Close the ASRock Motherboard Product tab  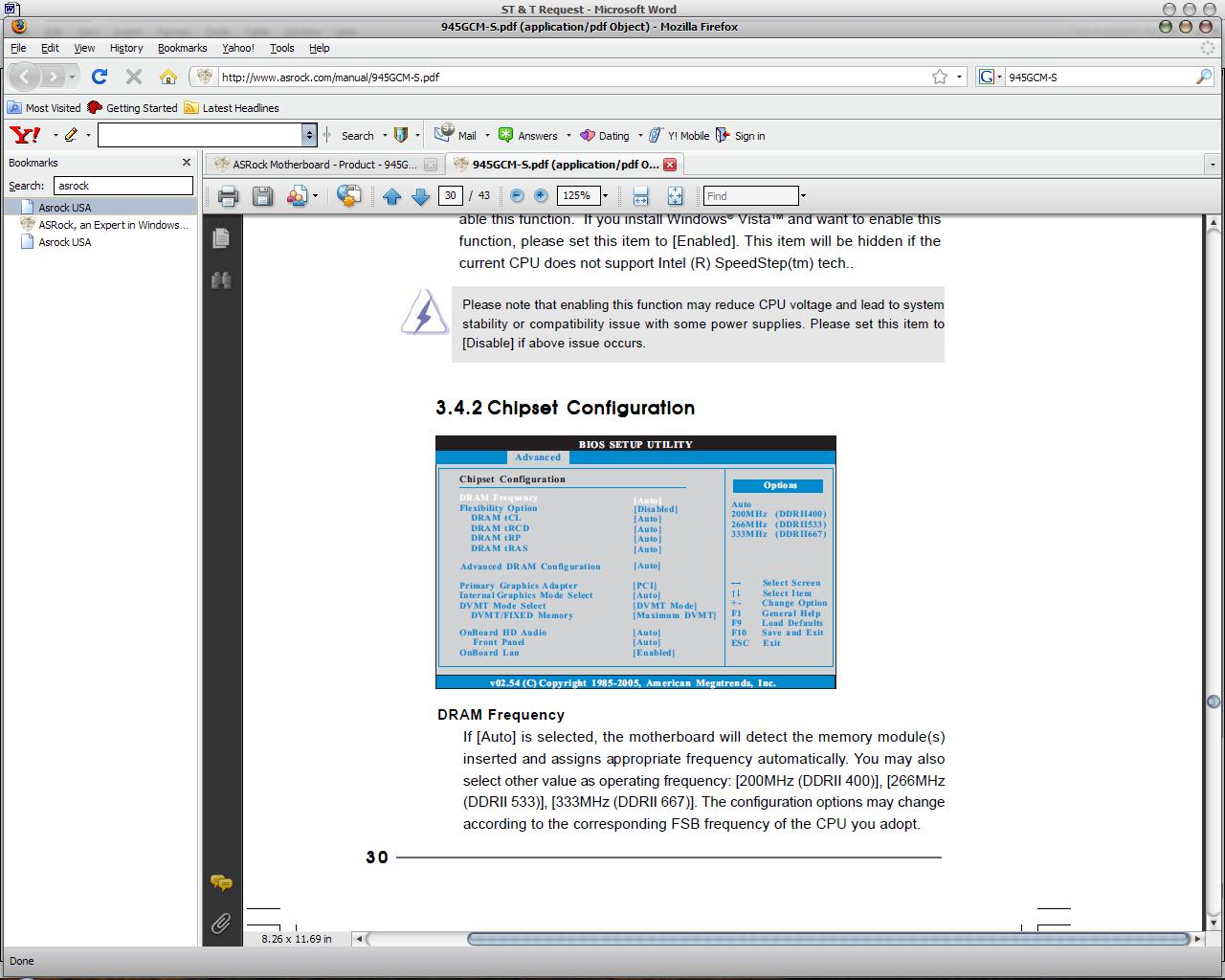point(431,165)
